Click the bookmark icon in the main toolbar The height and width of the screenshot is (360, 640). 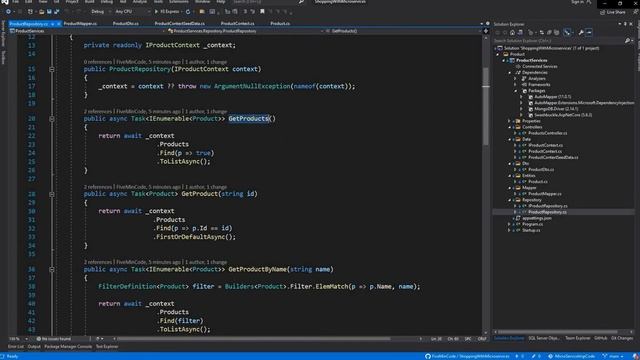pos(262,11)
